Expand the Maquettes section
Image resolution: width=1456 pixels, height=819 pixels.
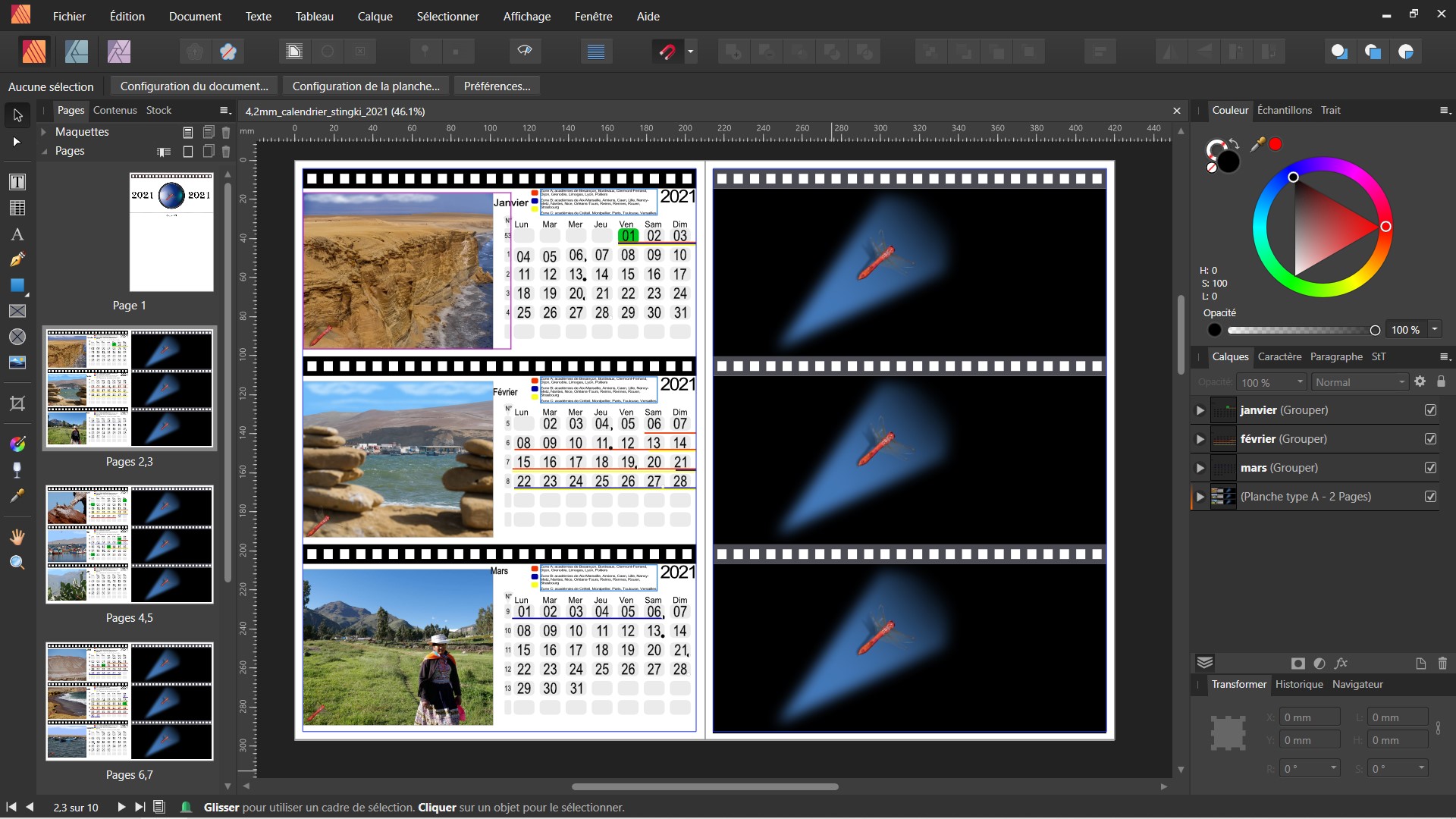(x=45, y=132)
